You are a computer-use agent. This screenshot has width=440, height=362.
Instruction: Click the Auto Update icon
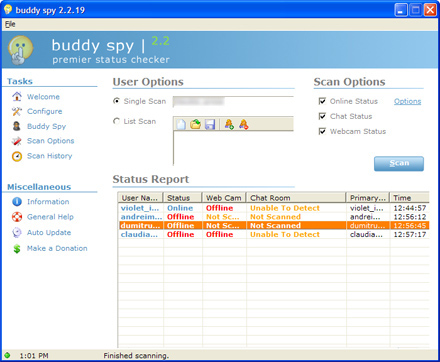tap(17, 232)
